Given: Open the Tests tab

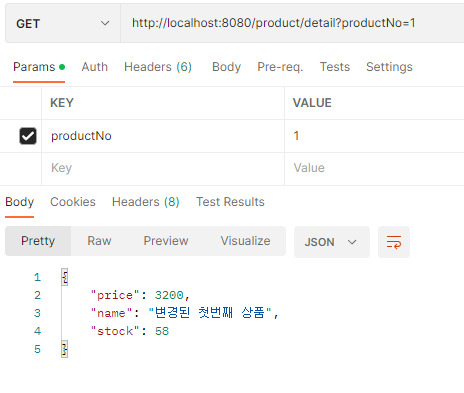Looking at the screenshot, I should click(x=335, y=67).
